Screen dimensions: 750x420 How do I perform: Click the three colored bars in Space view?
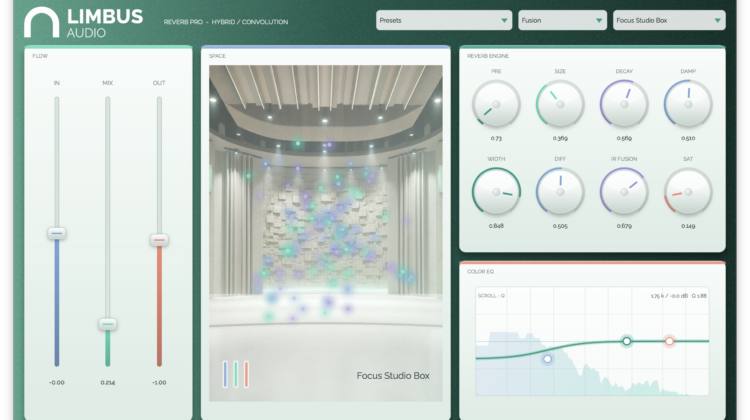(236, 374)
